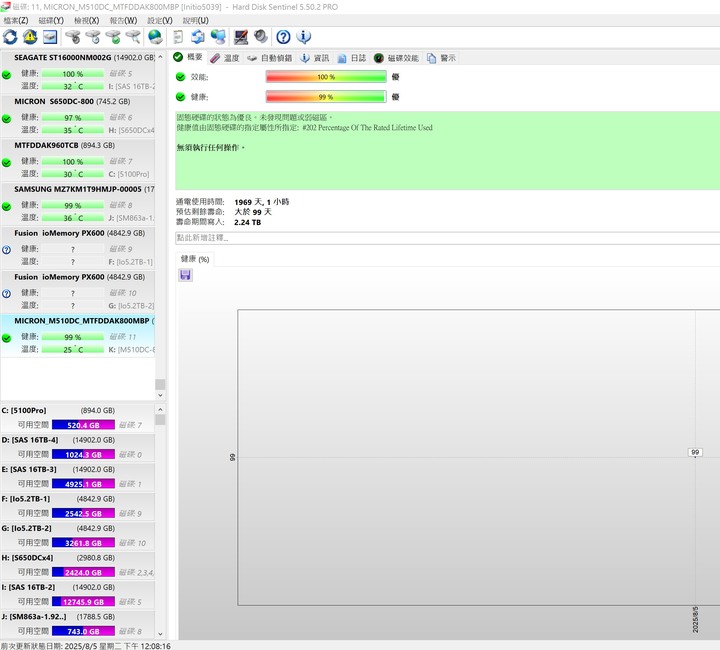The width and height of the screenshot is (720, 650).
Task: Open the 磁碟(Y) menu
Action: pyautogui.click(x=51, y=21)
